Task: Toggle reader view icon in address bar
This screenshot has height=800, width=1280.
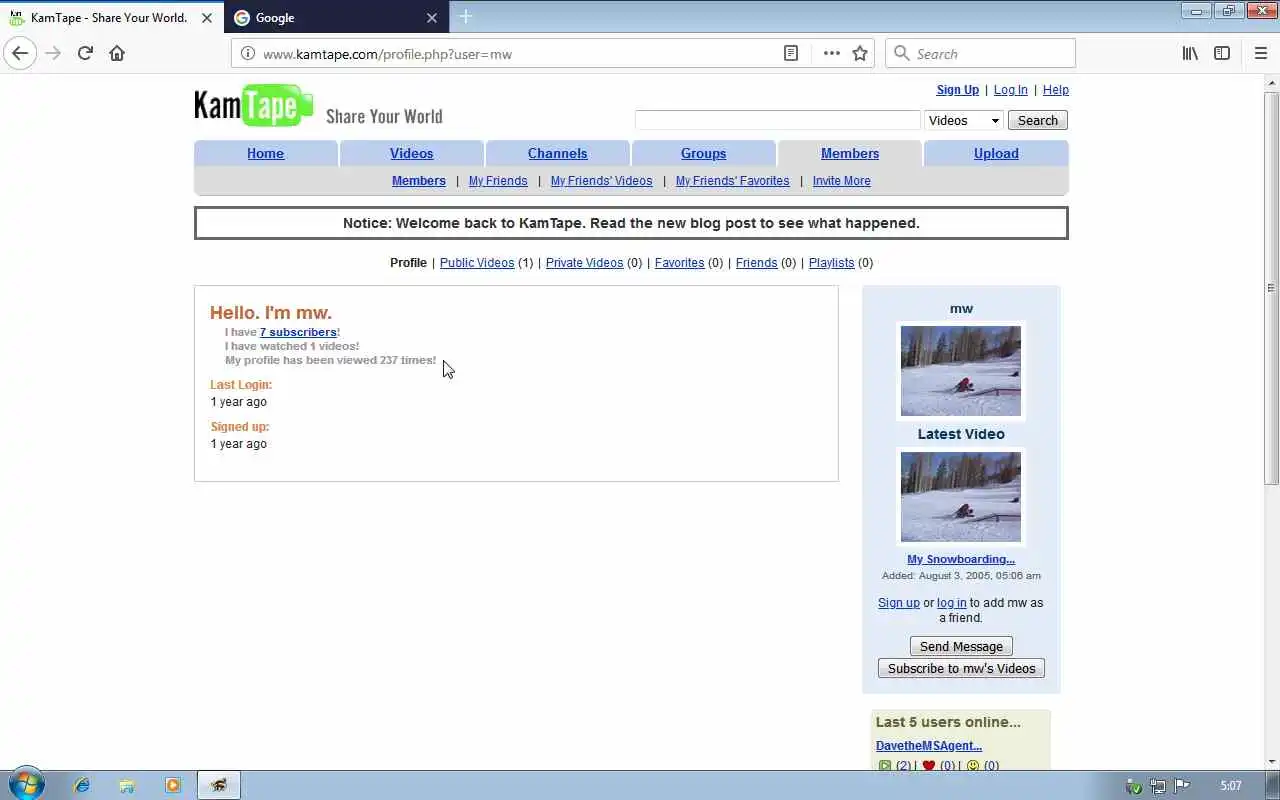Action: [791, 54]
